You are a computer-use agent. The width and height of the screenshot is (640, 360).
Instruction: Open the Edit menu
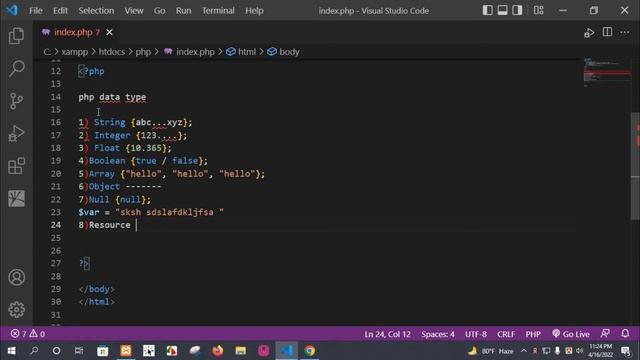coord(60,11)
